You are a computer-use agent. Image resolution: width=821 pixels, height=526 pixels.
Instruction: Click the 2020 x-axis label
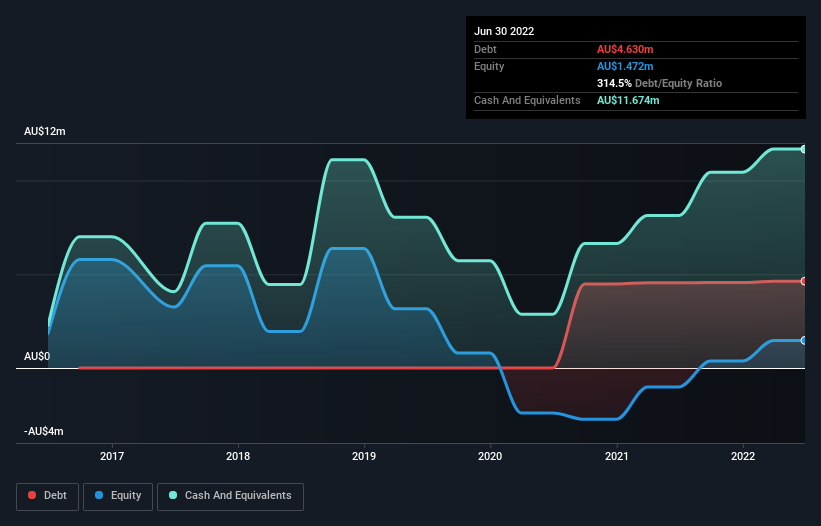tap(490, 456)
